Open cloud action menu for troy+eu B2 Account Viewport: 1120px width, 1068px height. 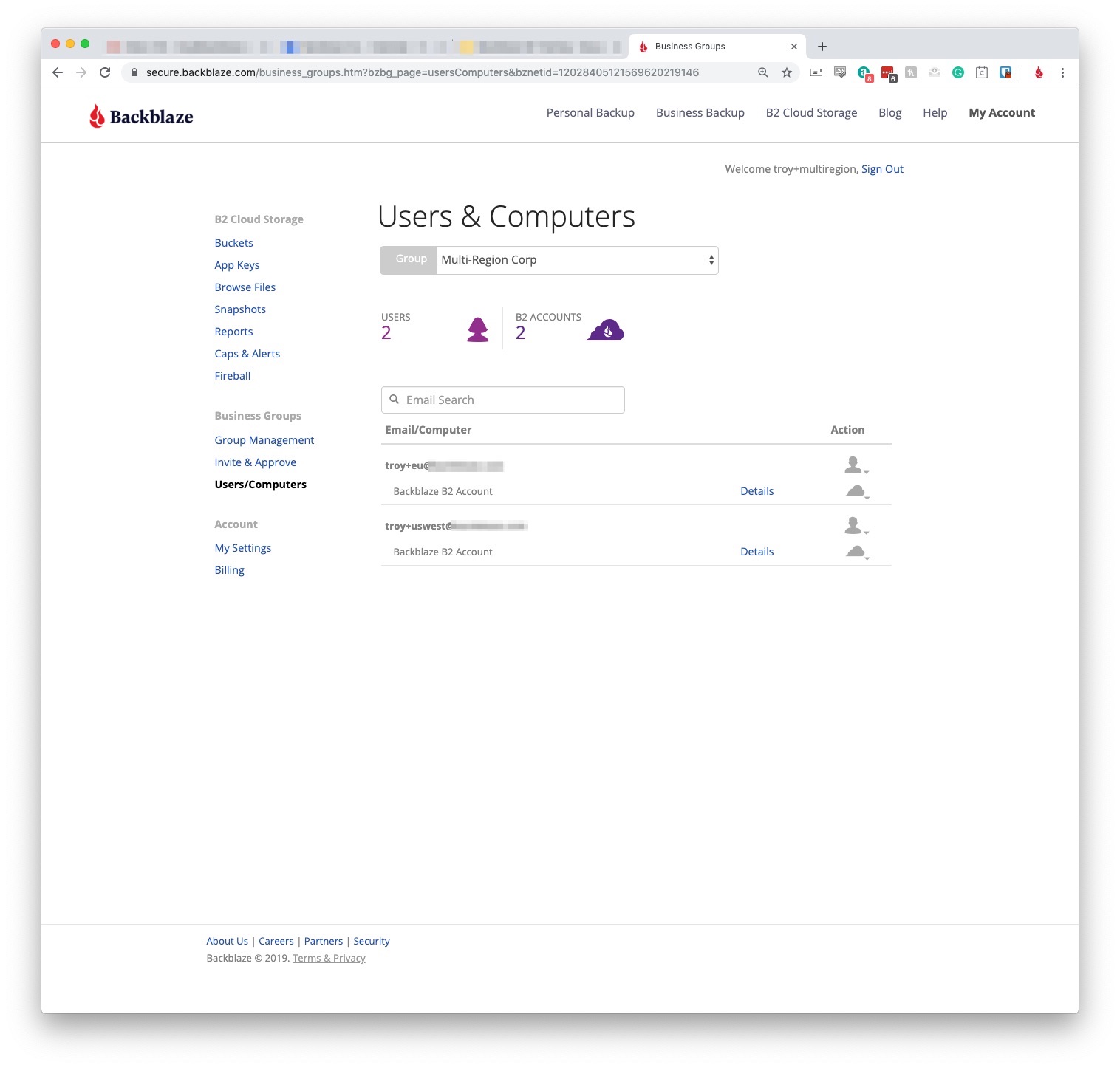click(x=857, y=491)
